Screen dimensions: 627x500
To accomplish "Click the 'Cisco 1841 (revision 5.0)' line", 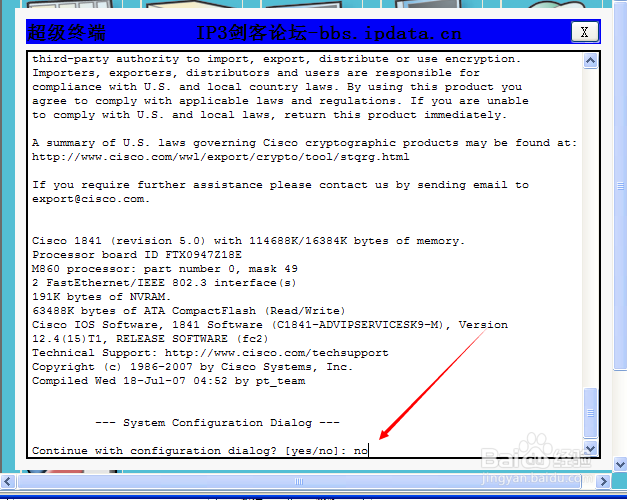I will coord(248,241).
